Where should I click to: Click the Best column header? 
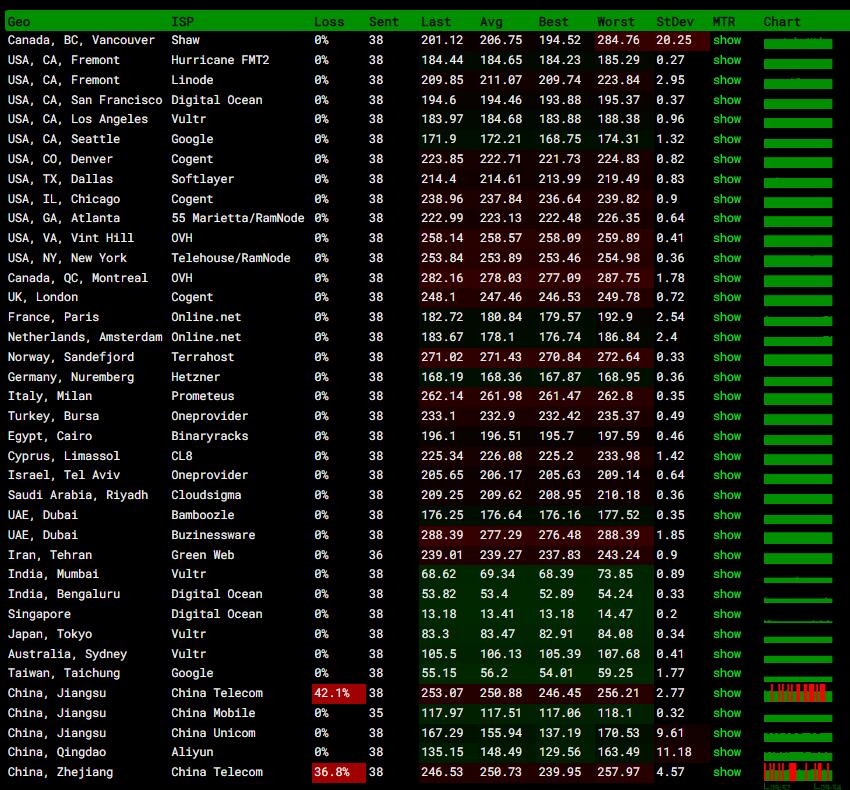(553, 22)
